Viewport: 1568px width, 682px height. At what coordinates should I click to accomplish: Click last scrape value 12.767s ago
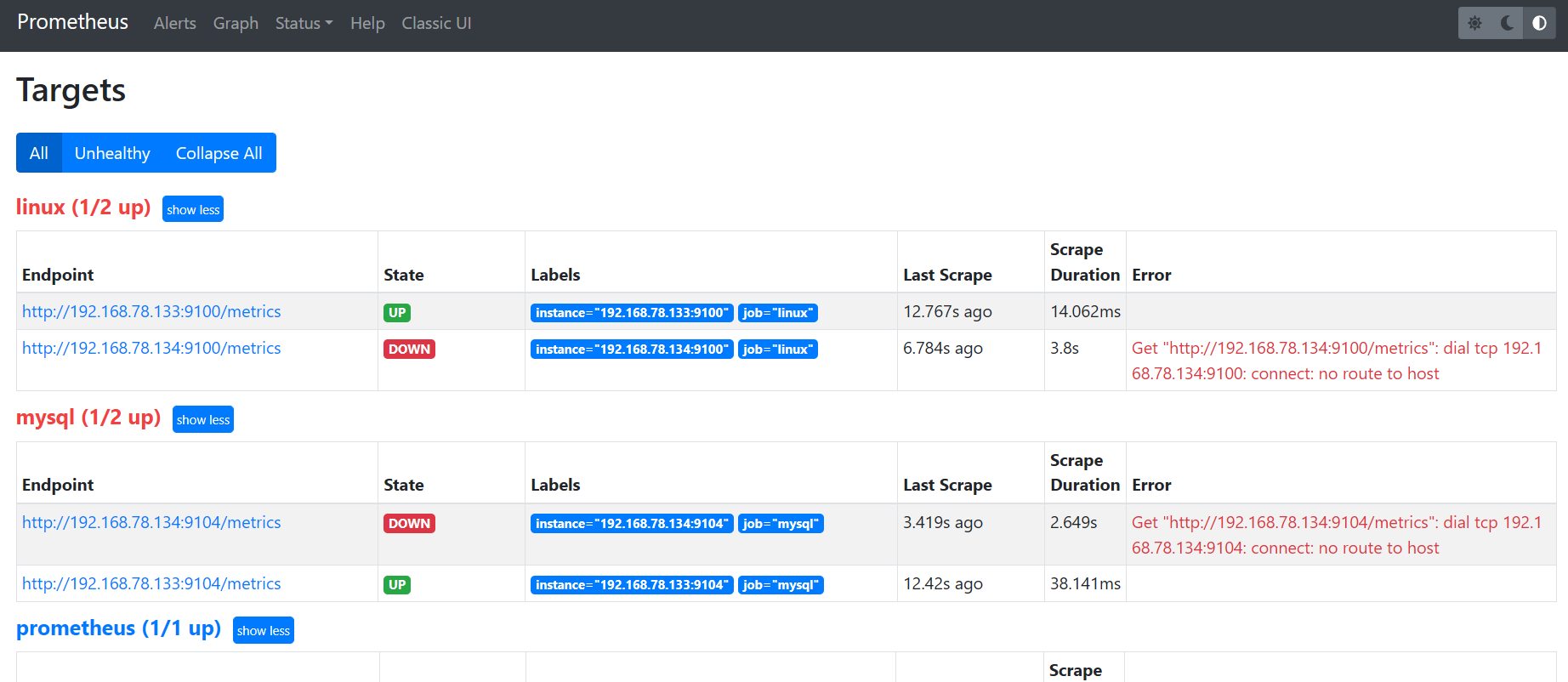click(x=947, y=311)
